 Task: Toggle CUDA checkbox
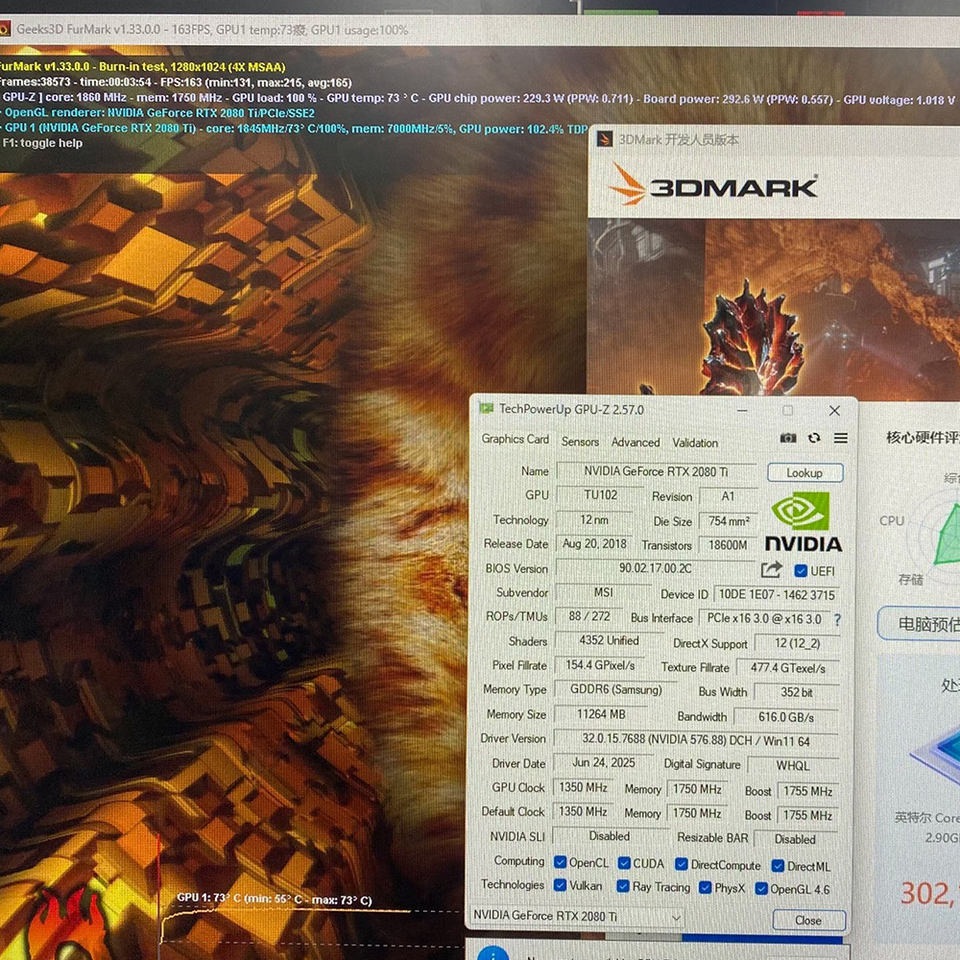[624, 863]
